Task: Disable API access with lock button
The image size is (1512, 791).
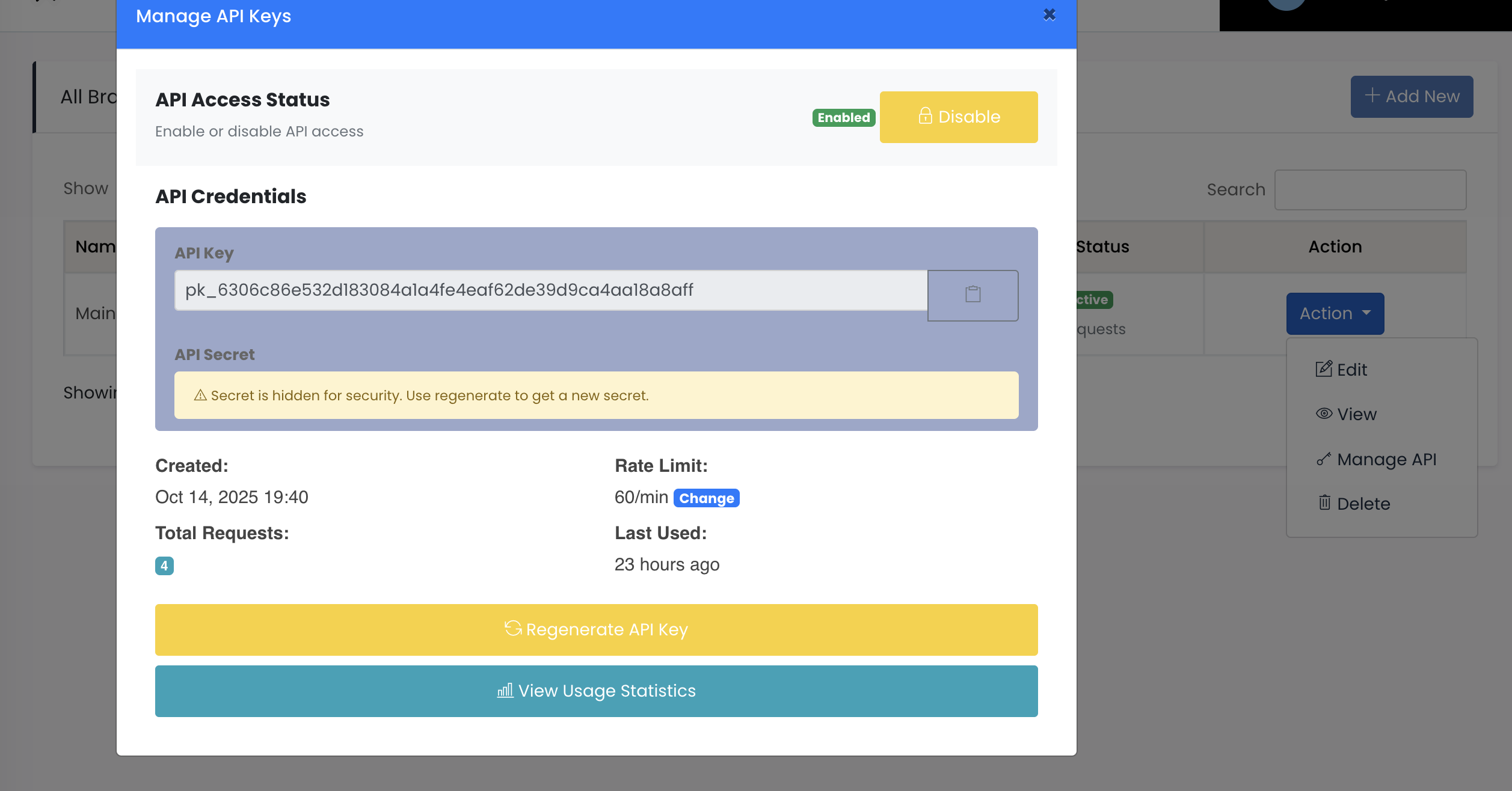Action: [958, 117]
